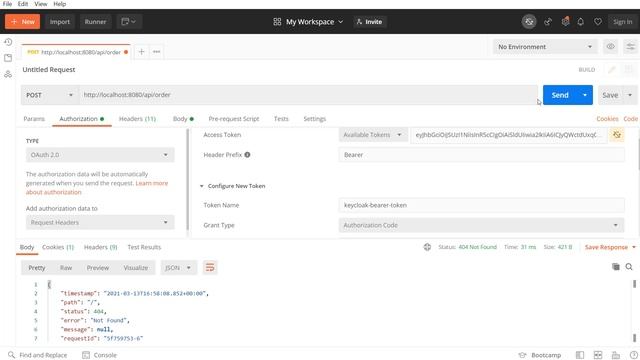
Task: Open the Help menu
Action: [x=60, y=4]
